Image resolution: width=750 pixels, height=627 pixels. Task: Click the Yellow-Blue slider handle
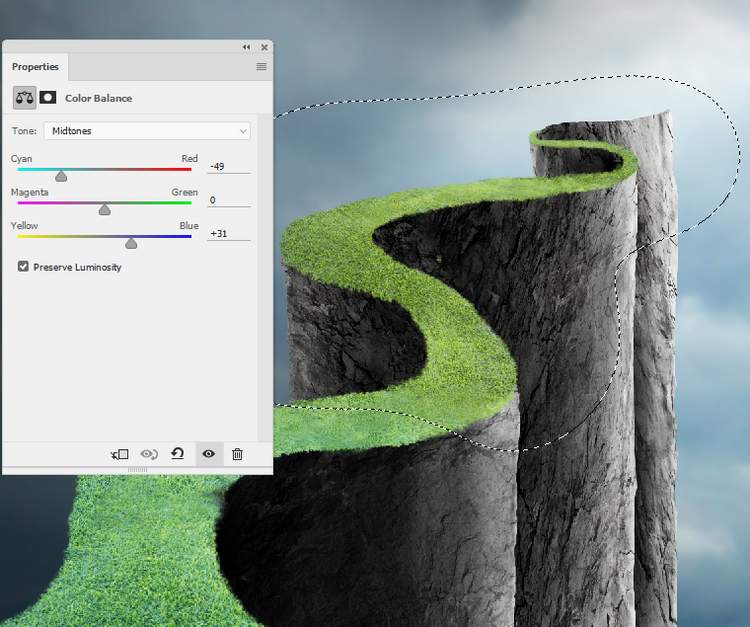tap(131, 243)
